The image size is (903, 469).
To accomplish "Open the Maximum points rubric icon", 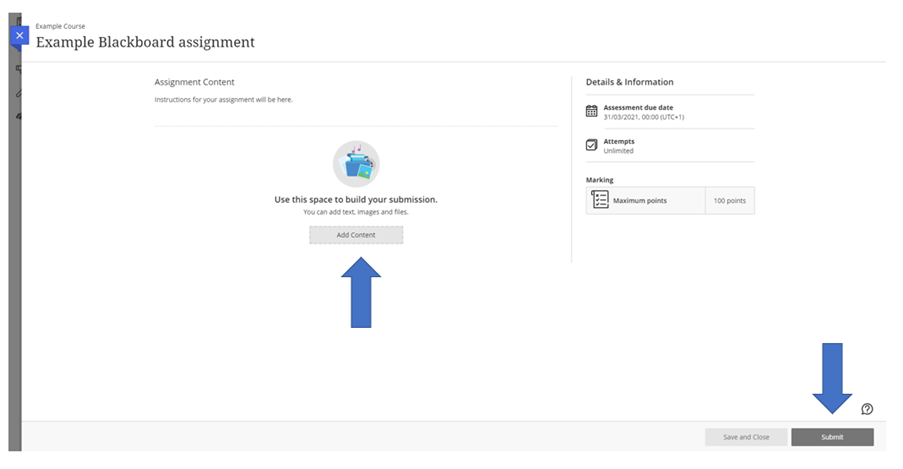I will 600,200.
